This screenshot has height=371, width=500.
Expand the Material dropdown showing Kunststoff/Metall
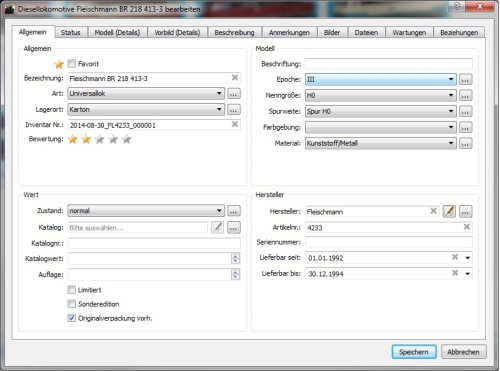[x=381, y=143]
